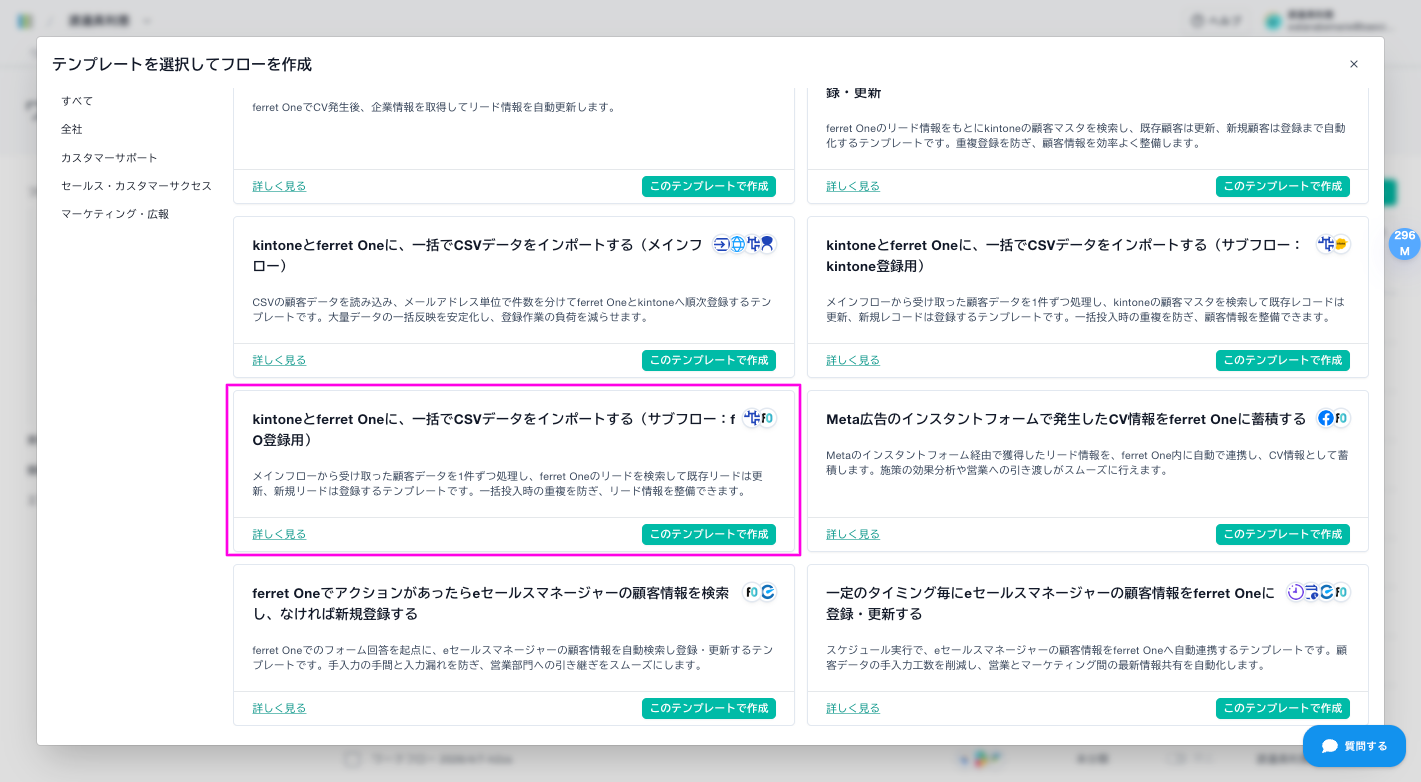Image resolution: width=1421 pixels, height=782 pixels.
Task: Select 全社 category filter
Action: (72, 129)
